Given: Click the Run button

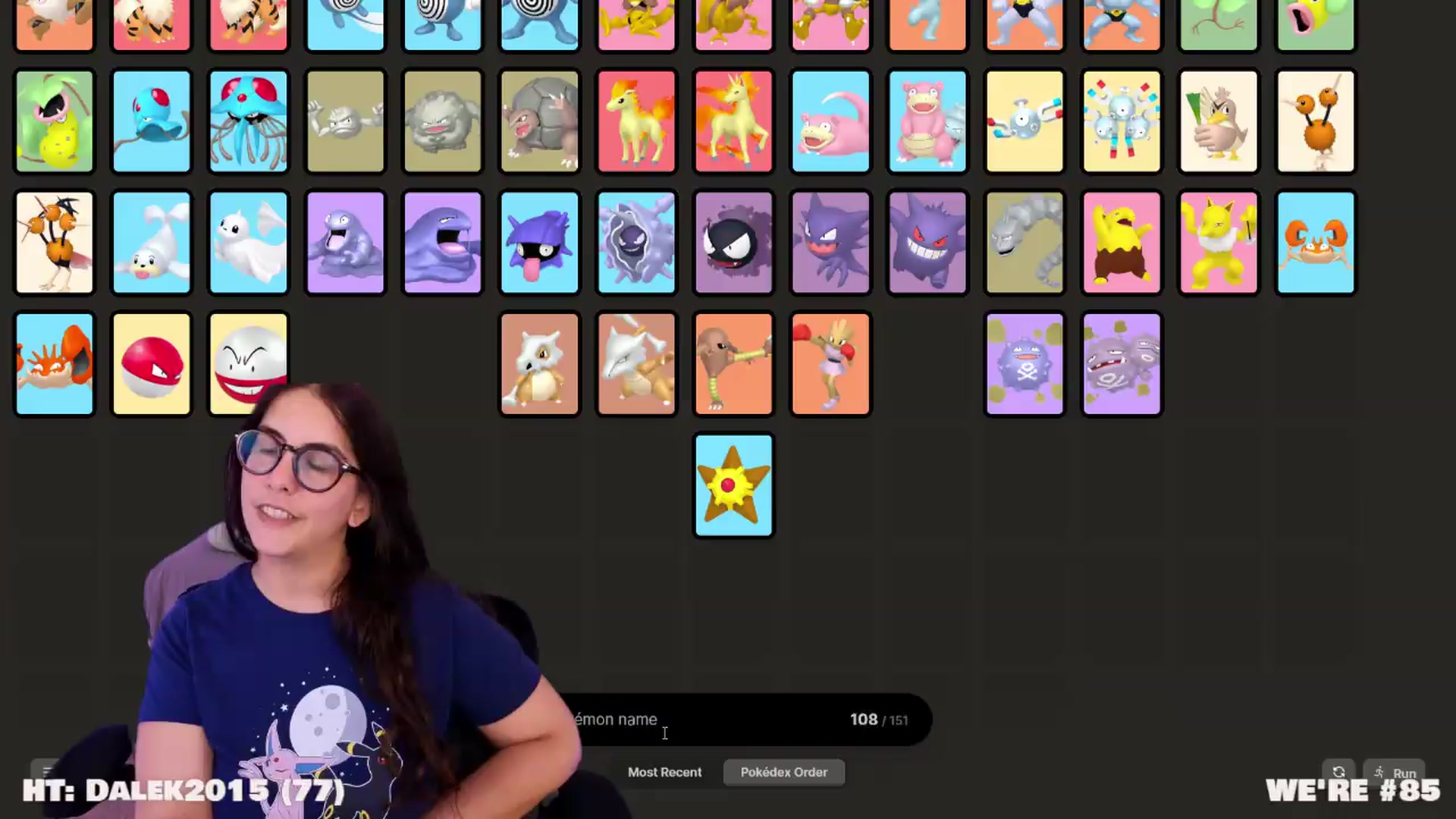Looking at the screenshot, I should coord(1395,773).
